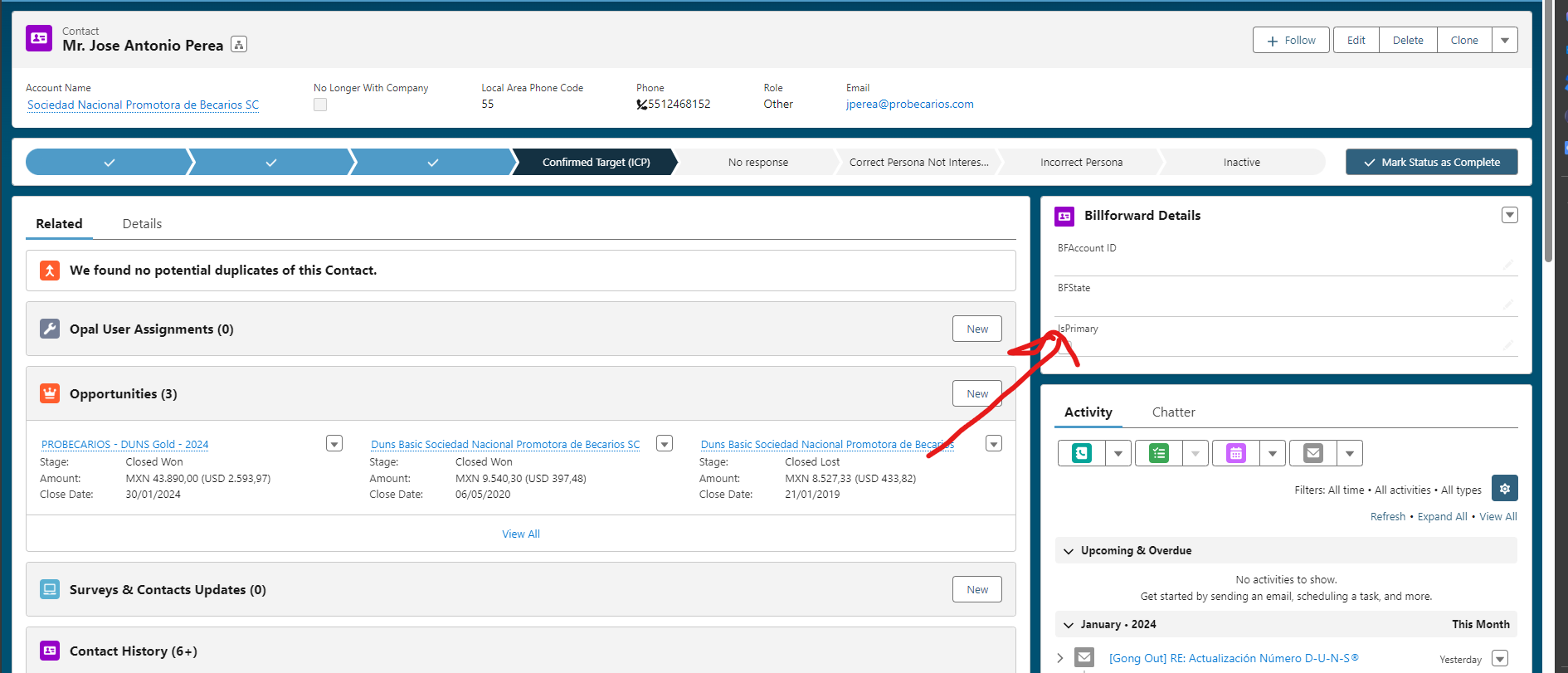Click the Edit button
The height and width of the screenshot is (673, 1568).
pos(1356,40)
